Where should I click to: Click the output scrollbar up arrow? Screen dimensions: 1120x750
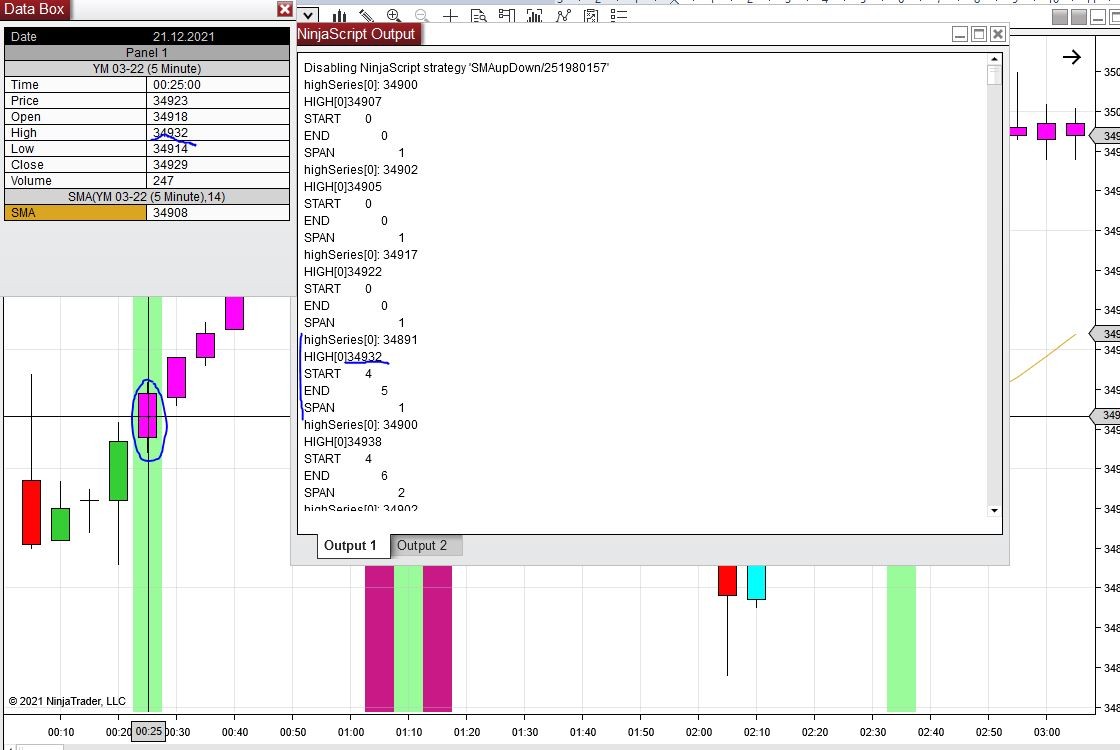click(x=994, y=59)
